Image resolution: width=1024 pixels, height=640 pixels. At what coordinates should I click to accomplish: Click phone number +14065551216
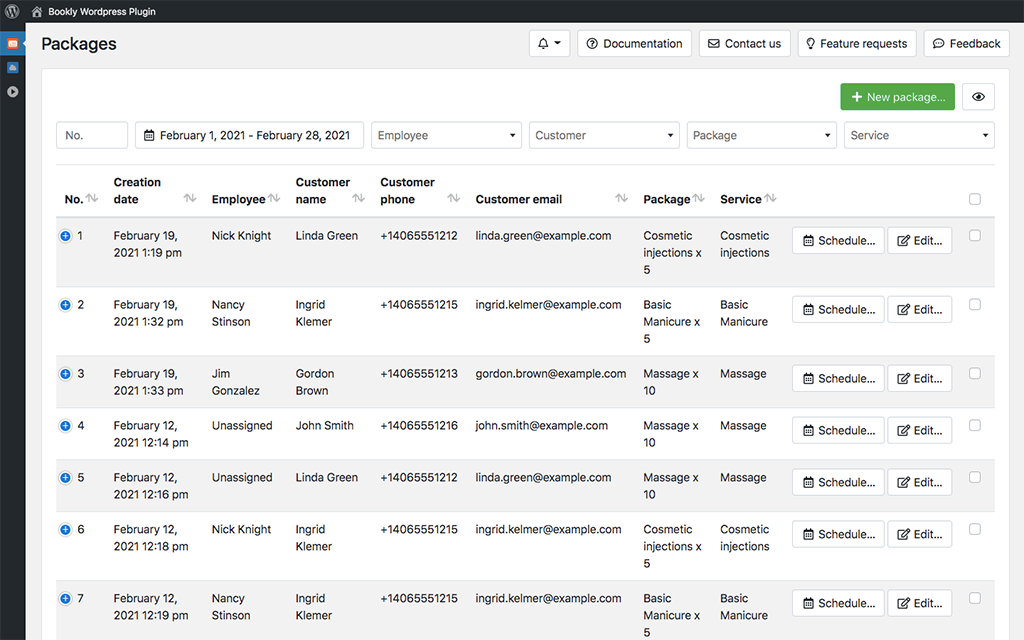pos(419,426)
